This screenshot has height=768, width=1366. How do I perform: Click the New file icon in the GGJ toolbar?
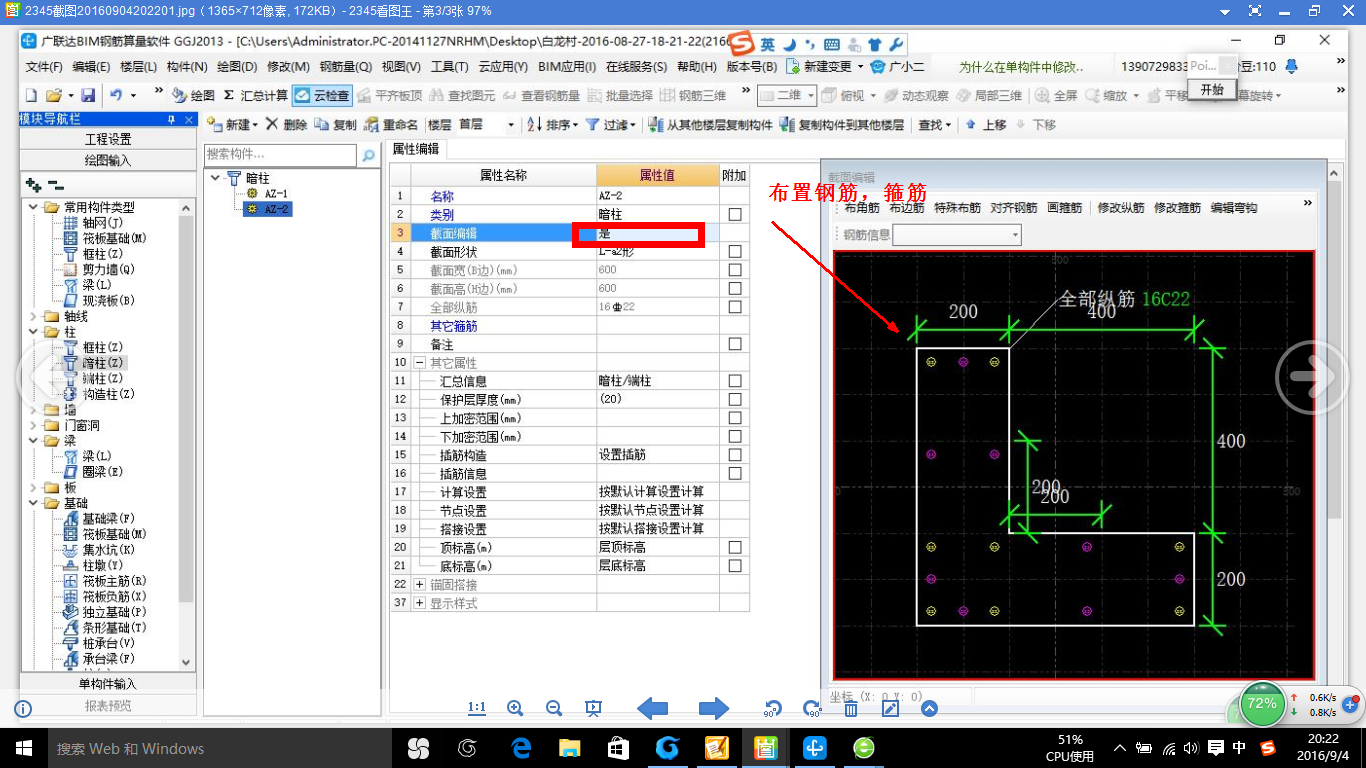tap(31, 95)
